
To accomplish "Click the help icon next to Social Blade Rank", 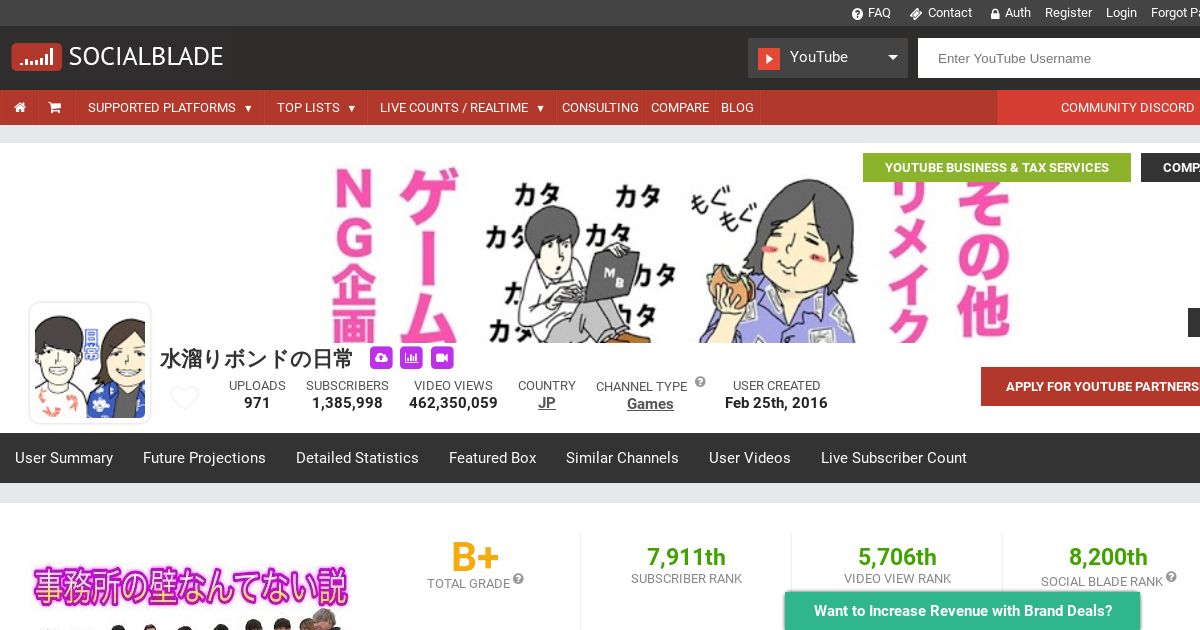I will click(x=1171, y=577).
